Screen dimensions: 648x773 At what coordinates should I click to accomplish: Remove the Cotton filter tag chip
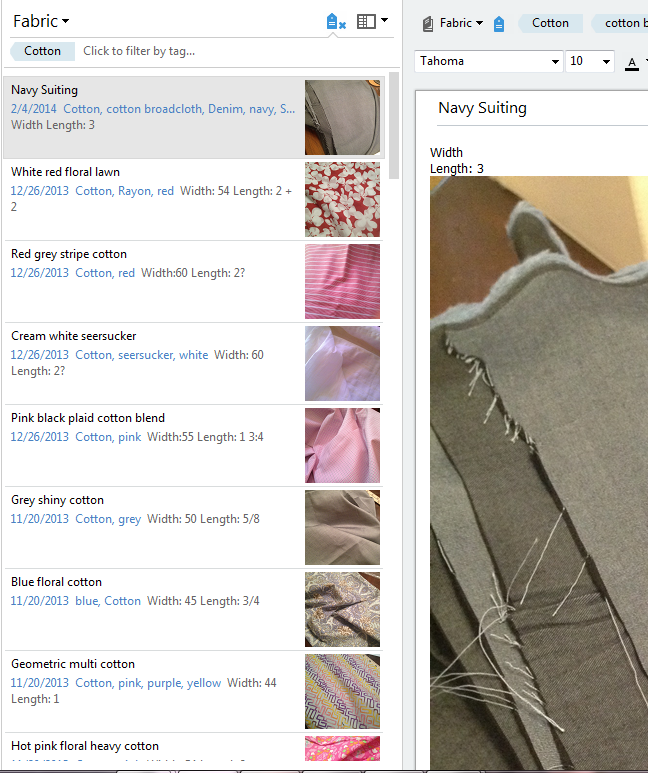(42, 51)
